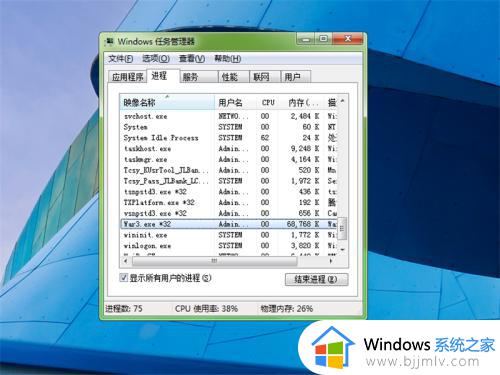Select the System Idle Process row
The width and height of the screenshot is (500, 375).
[x=229, y=138]
